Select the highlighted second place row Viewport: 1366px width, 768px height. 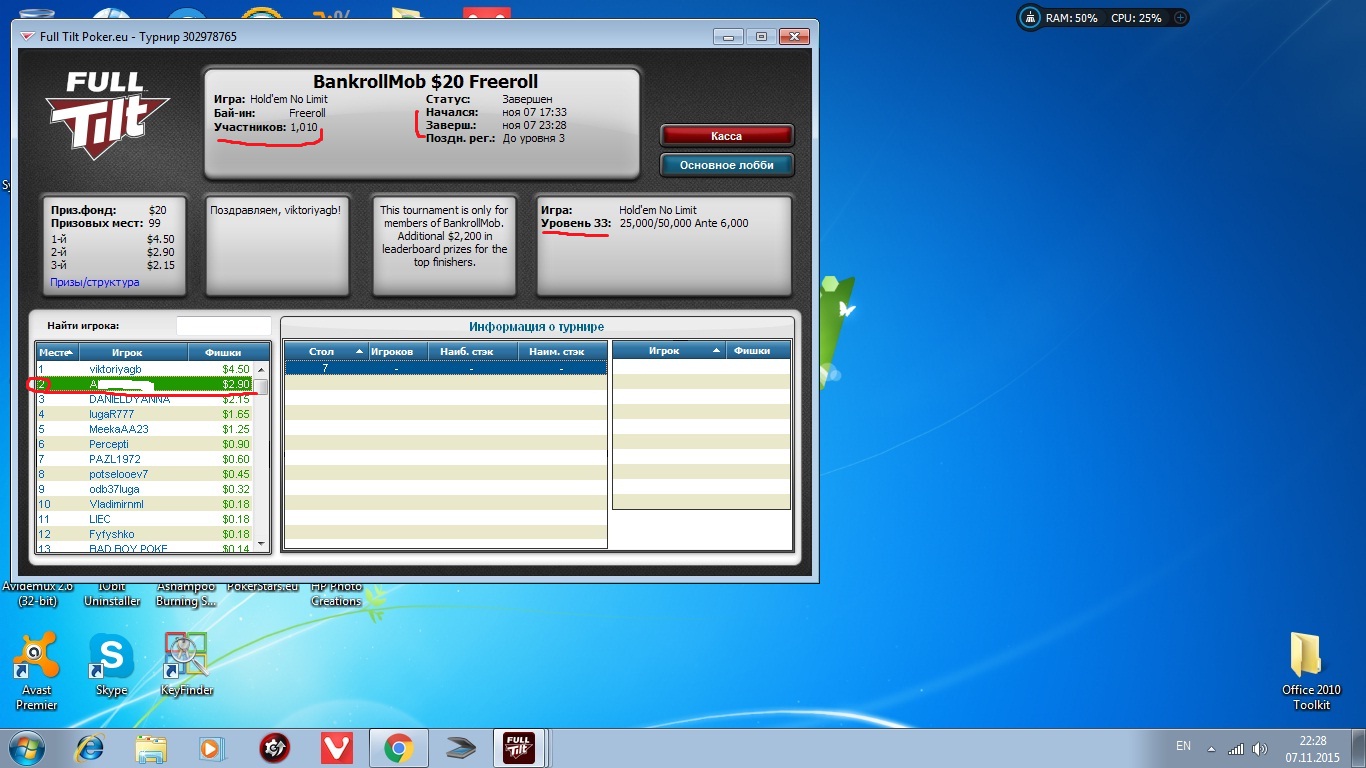point(144,384)
